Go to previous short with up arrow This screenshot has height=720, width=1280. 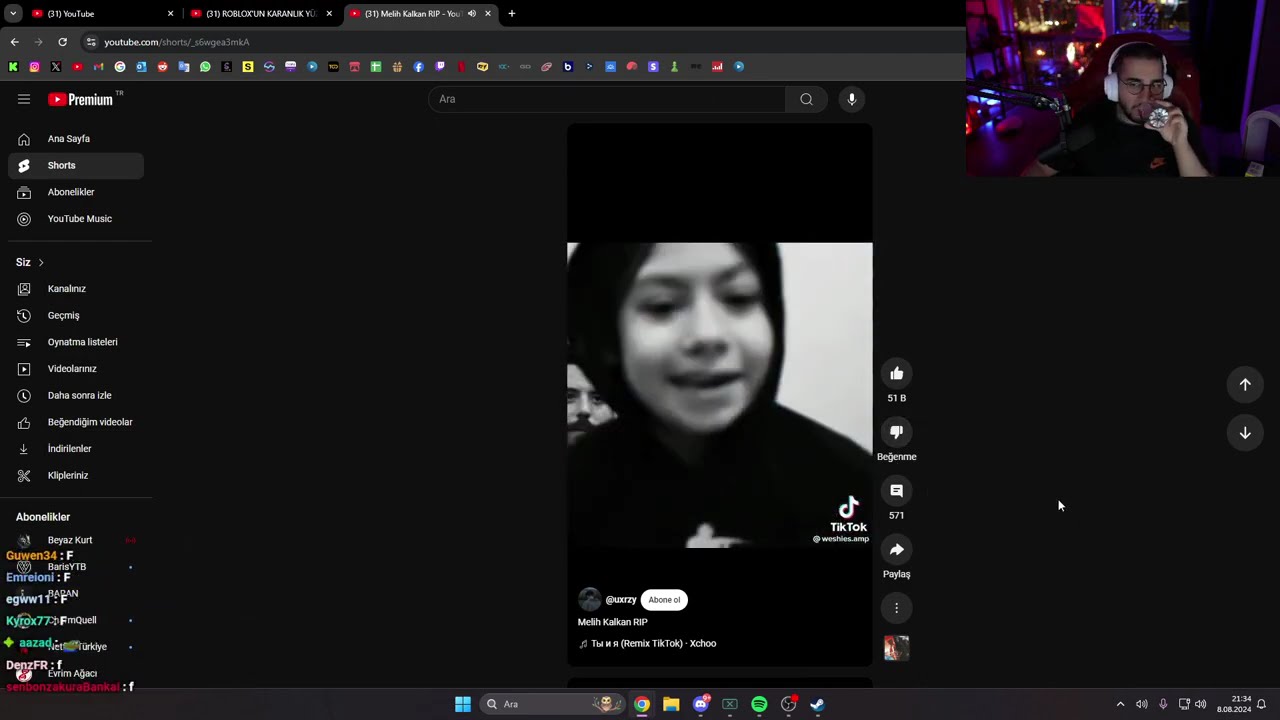[x=1245, y=385]
